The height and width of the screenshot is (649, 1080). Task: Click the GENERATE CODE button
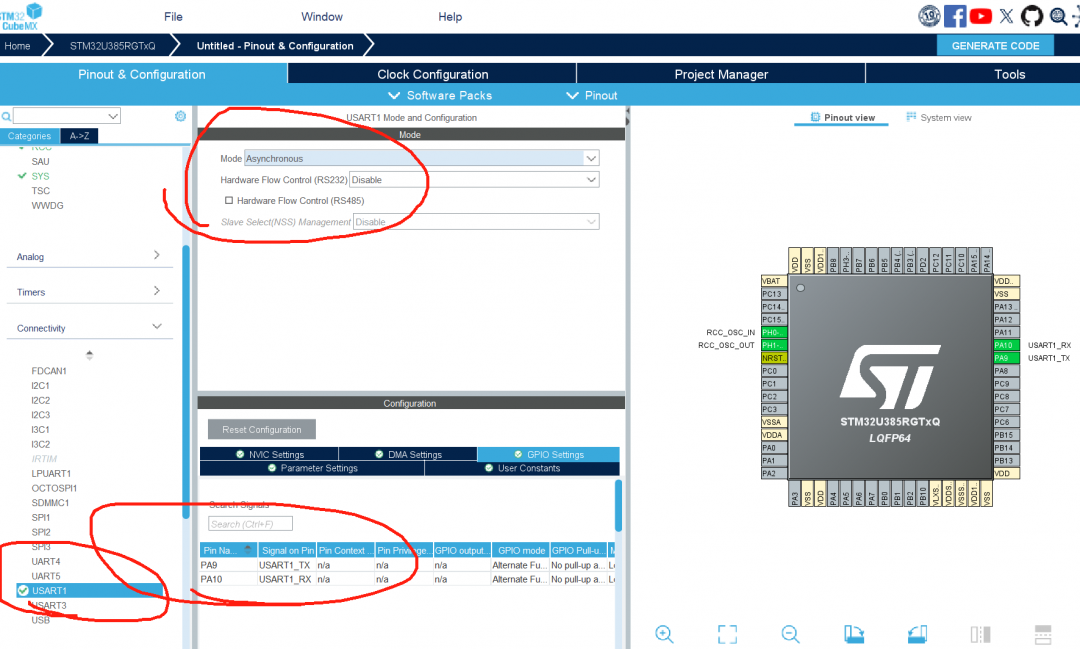coord(995,45)
